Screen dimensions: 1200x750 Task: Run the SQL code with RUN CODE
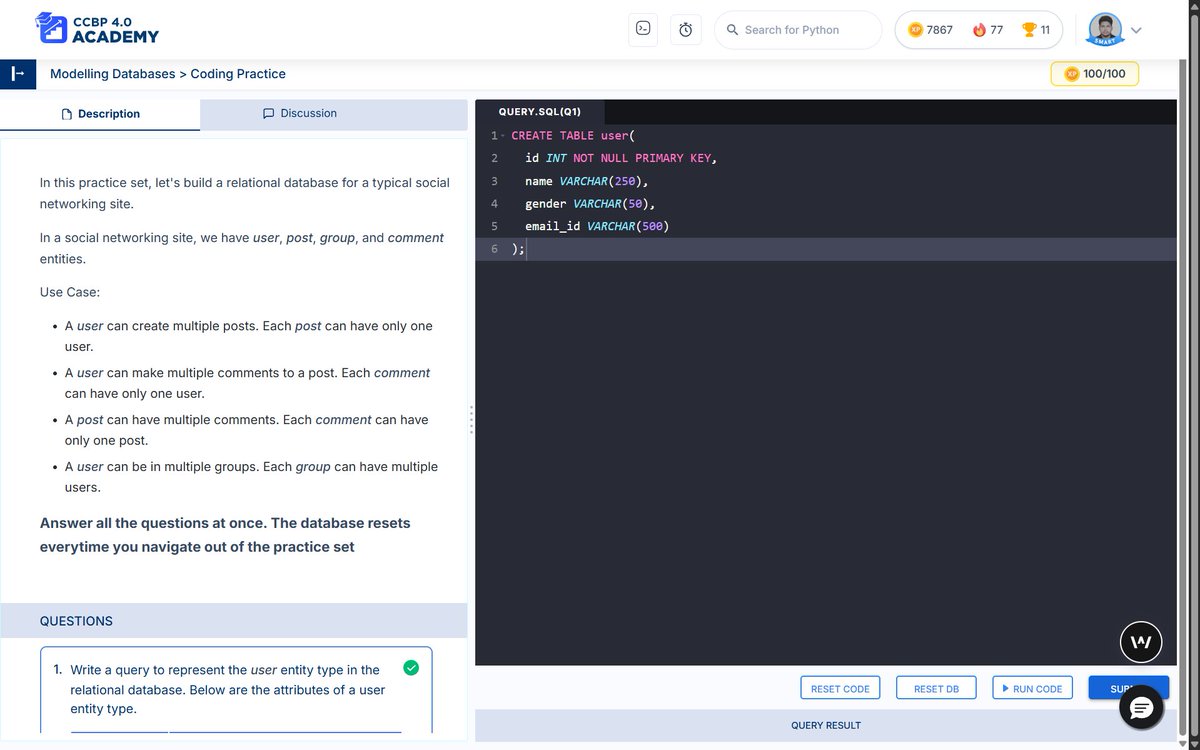pos(1032,687)
